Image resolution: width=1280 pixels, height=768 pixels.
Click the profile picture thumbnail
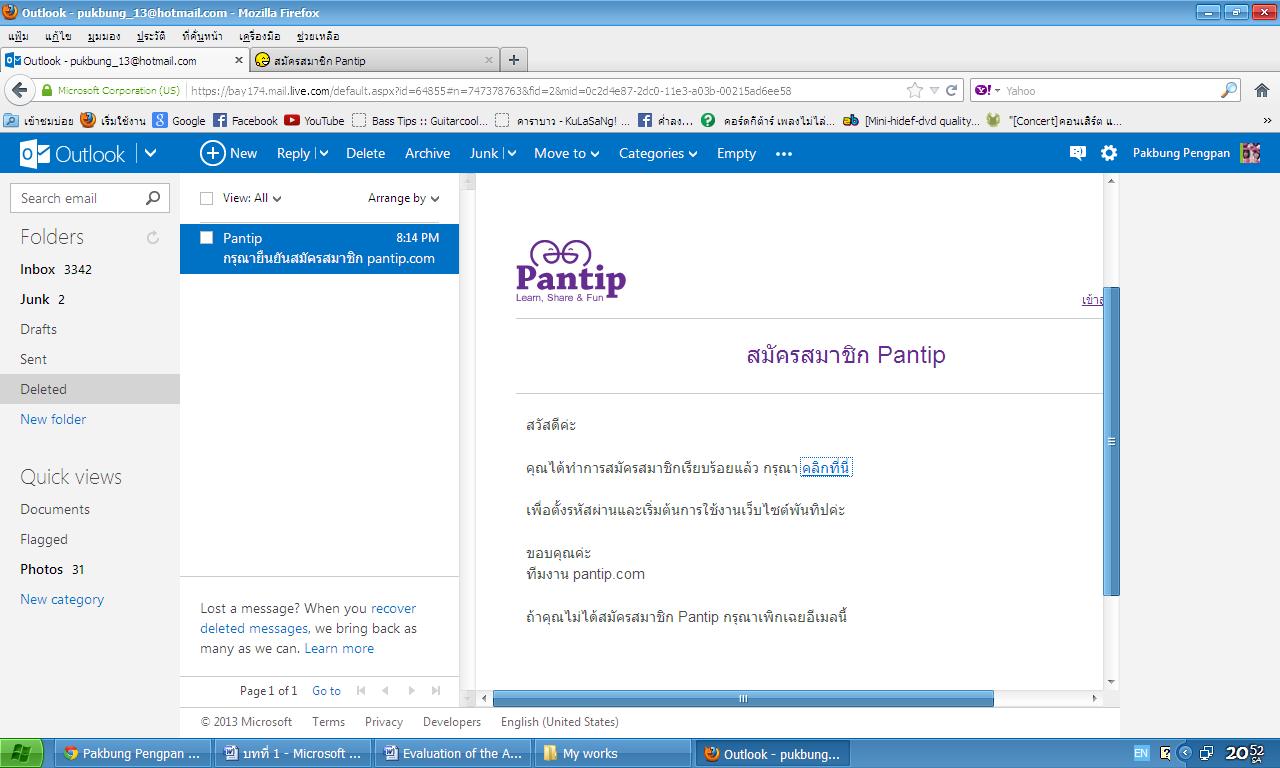[1250, 153]
